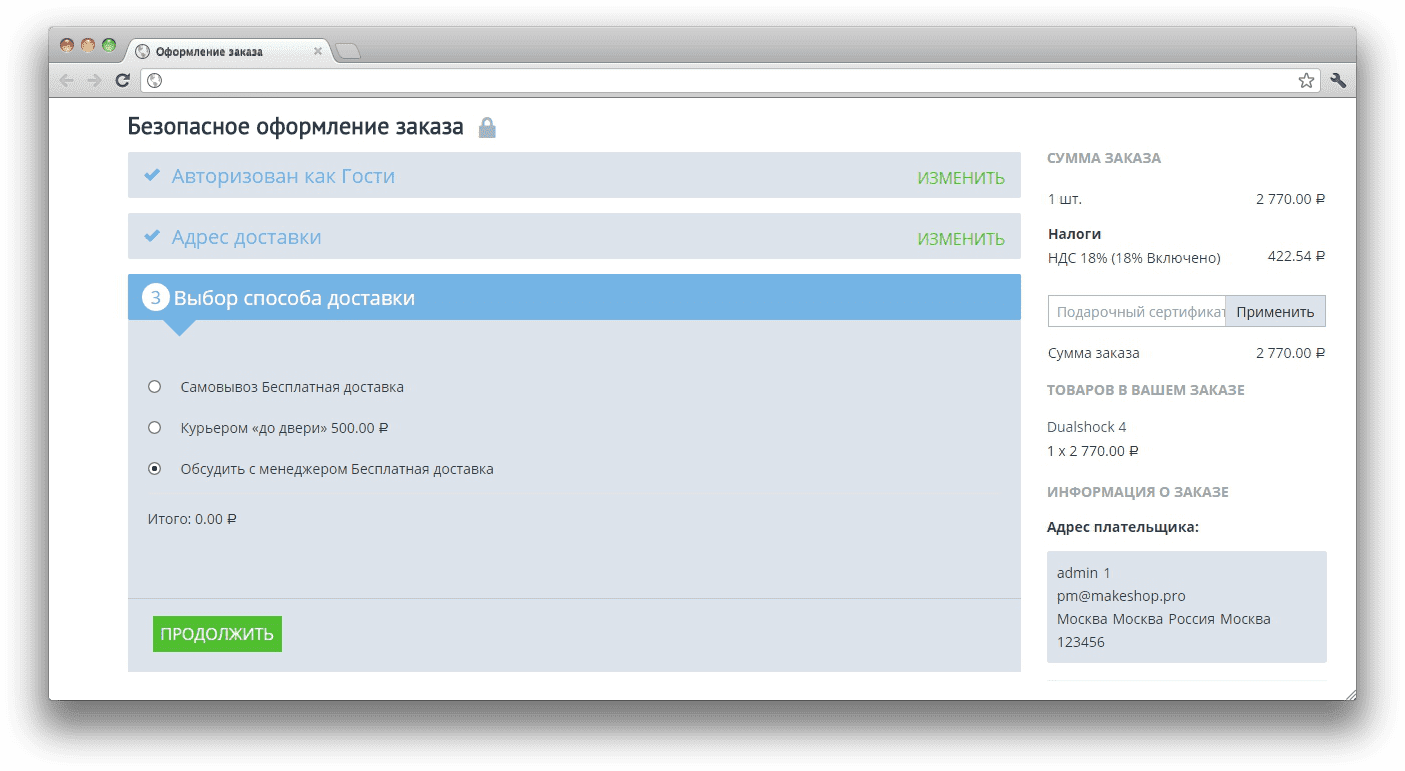This screenshot has height=771, width=1405.
Task: Click ИНФОРМАЦИЯ О ЗАКАЗЕ heading
Action: pyautogui.click(x=1138, y=492)
